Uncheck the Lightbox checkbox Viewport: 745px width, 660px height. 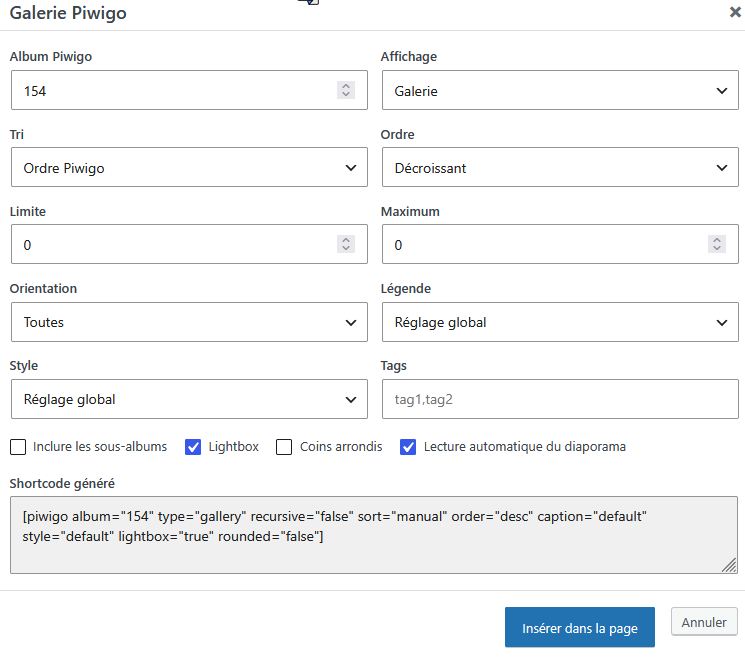click(193, 447)
